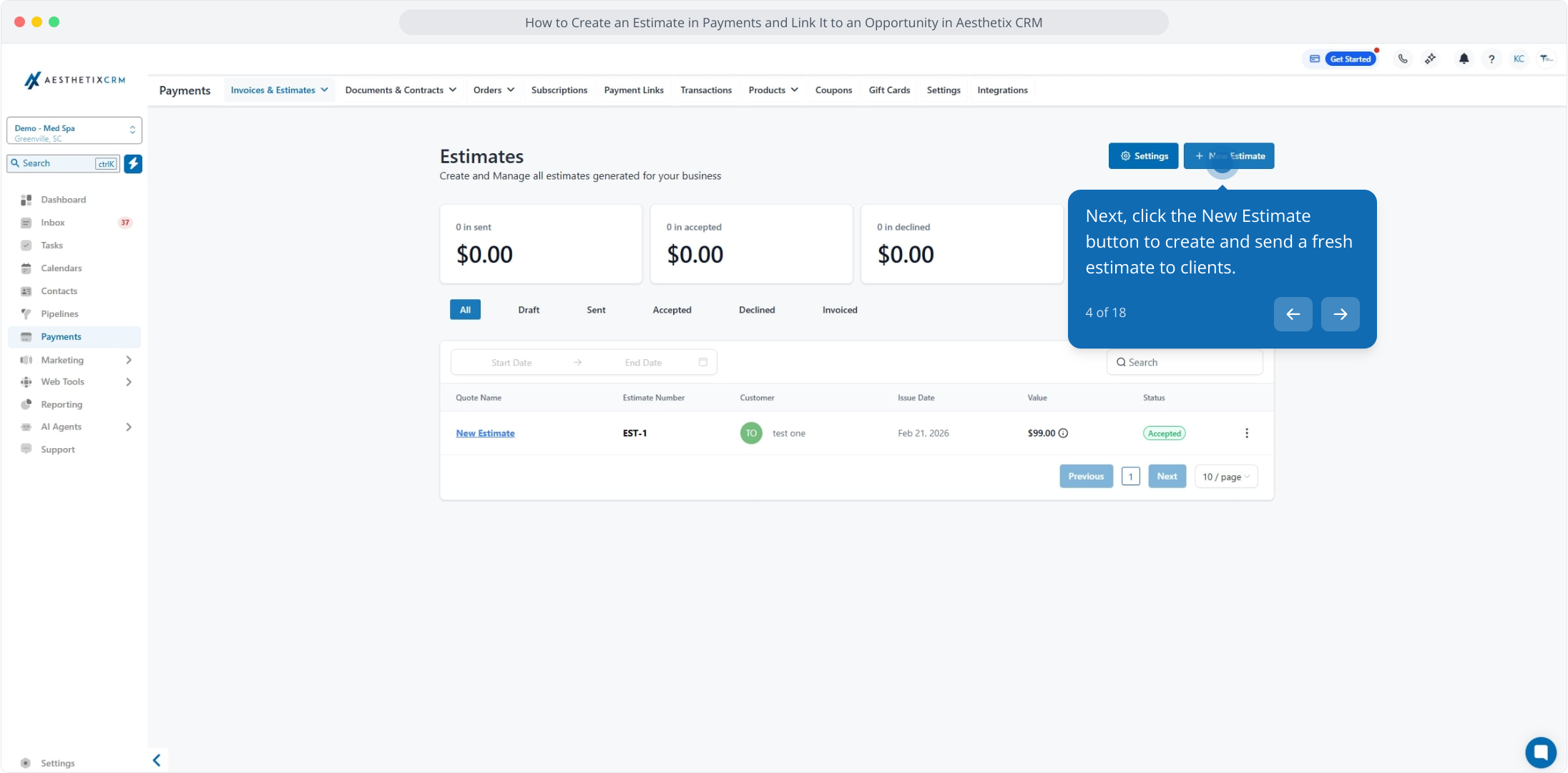Open the 10 / page dropdown

tap(1226, 477)
